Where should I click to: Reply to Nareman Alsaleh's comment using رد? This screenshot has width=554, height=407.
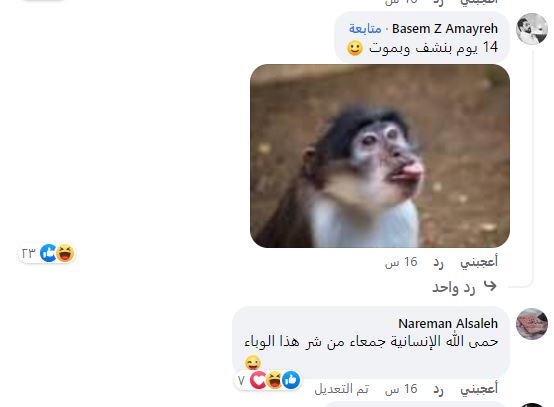(438, 389)
